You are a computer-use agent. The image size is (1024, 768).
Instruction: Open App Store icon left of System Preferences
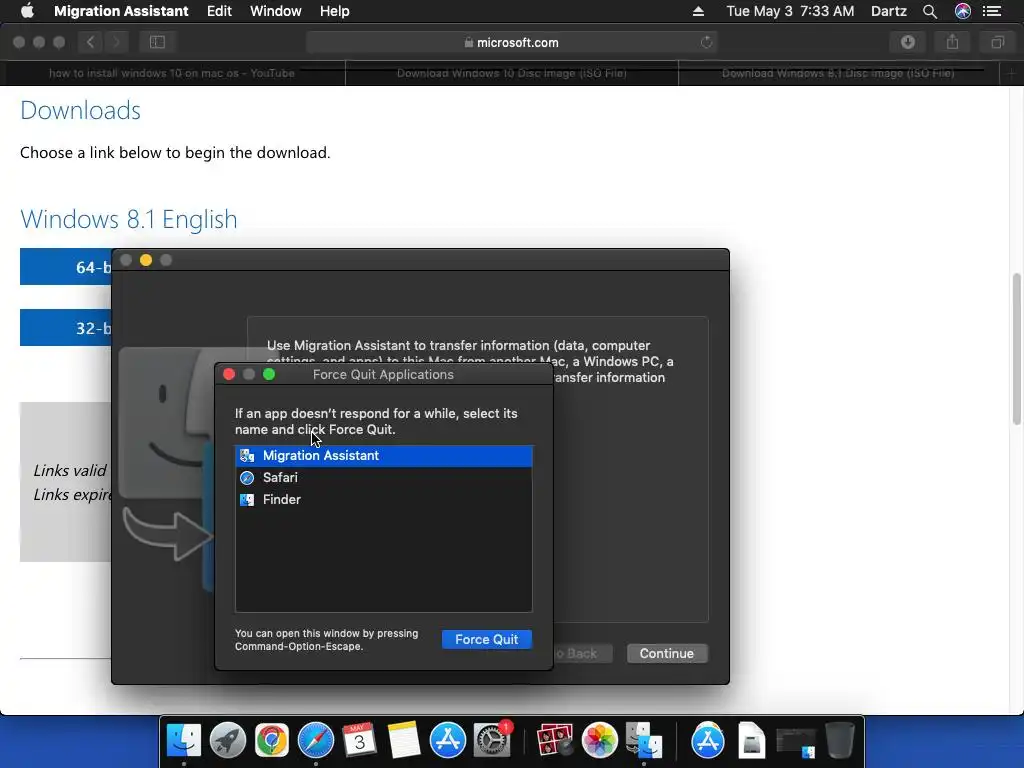[447, 740]
